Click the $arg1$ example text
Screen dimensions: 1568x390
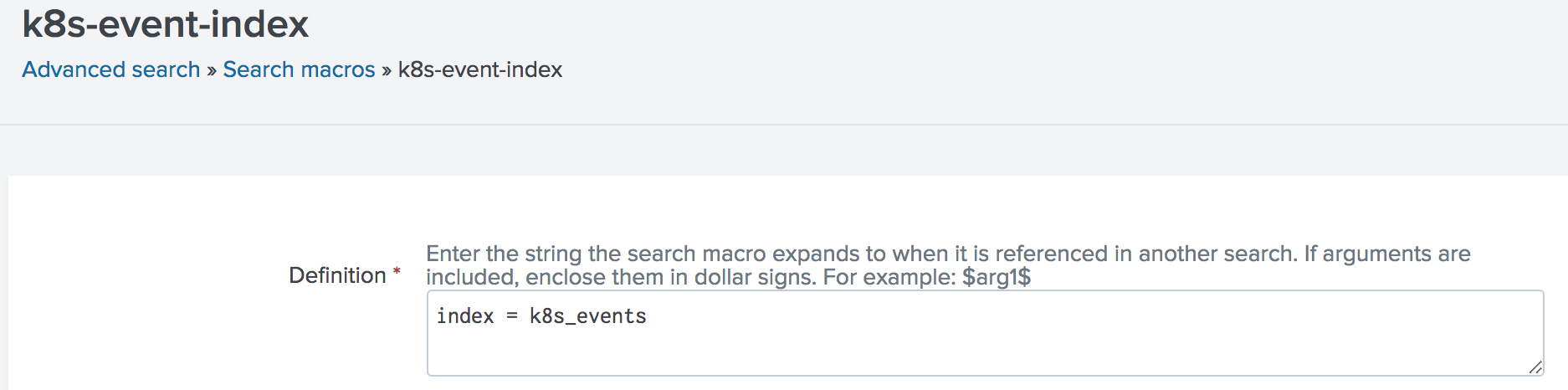[x=997, y=277]
